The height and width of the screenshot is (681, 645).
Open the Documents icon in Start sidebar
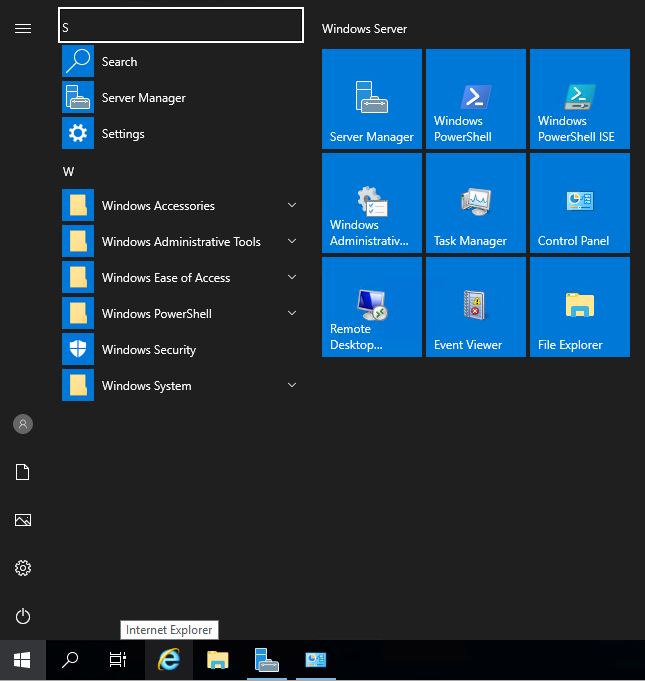point(23,472)
